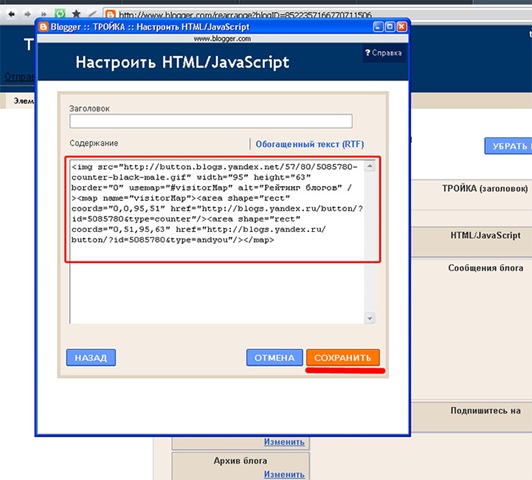The height and width of the screenshot is (480, 532).
Task: Click the browser address bar URL
Action: click(x=245, y=15)
